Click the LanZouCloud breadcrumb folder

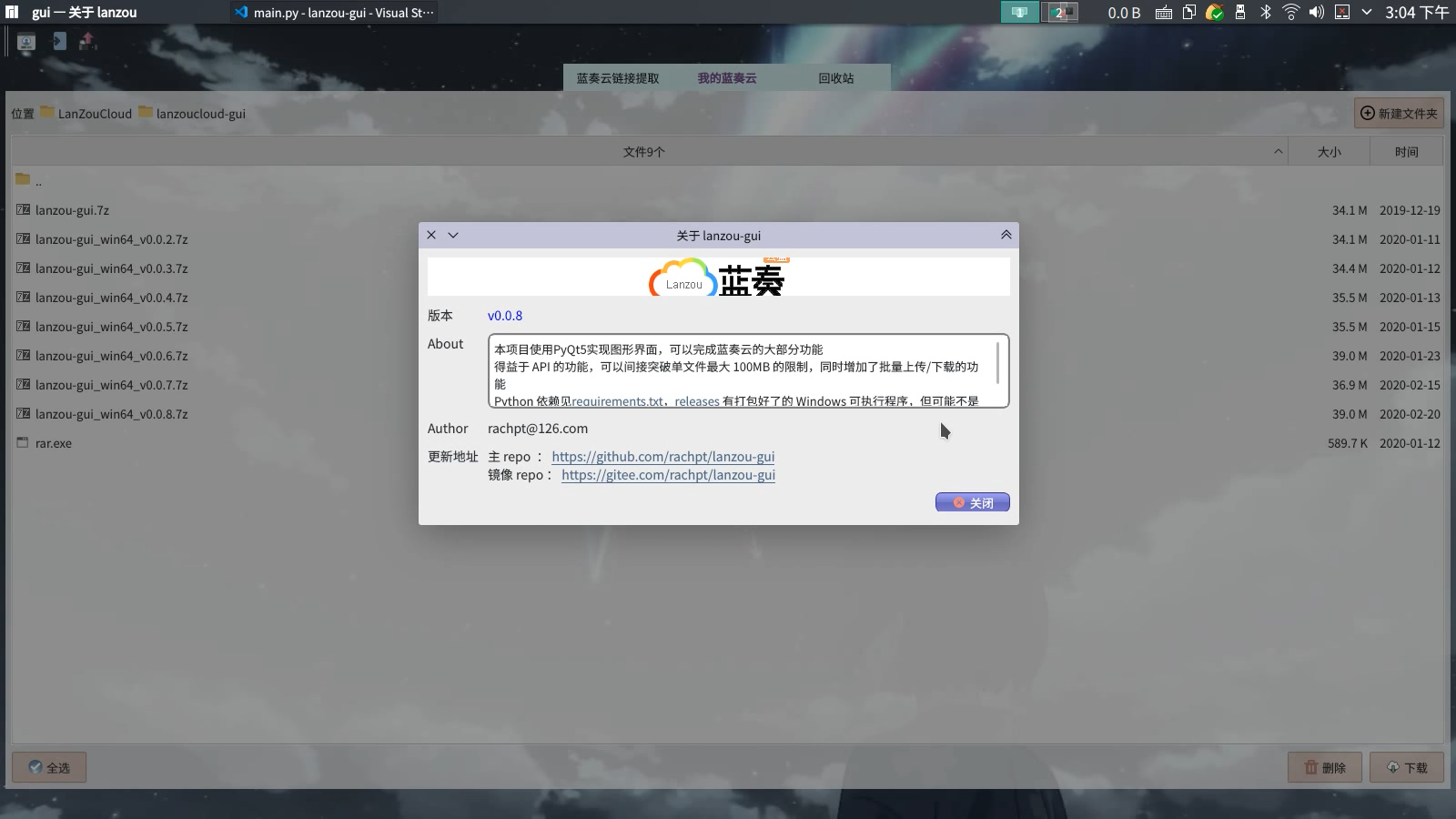coord(86,114)
